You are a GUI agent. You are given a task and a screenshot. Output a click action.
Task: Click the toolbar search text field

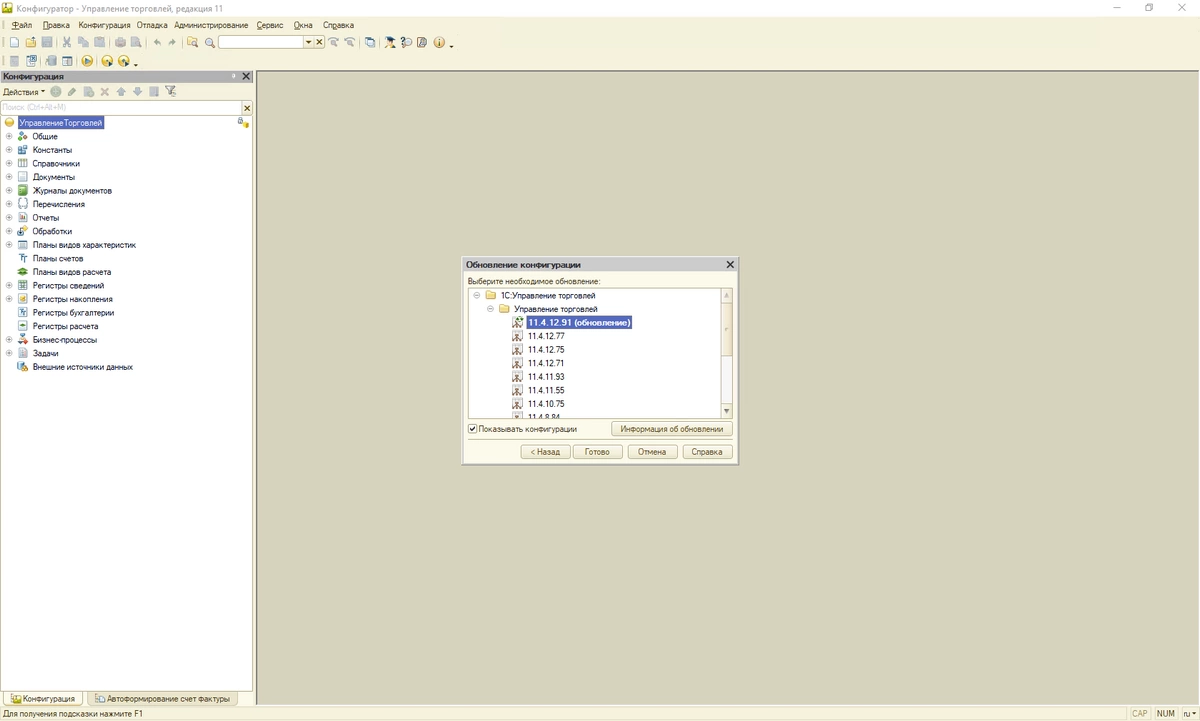click(x=261, y=42)
